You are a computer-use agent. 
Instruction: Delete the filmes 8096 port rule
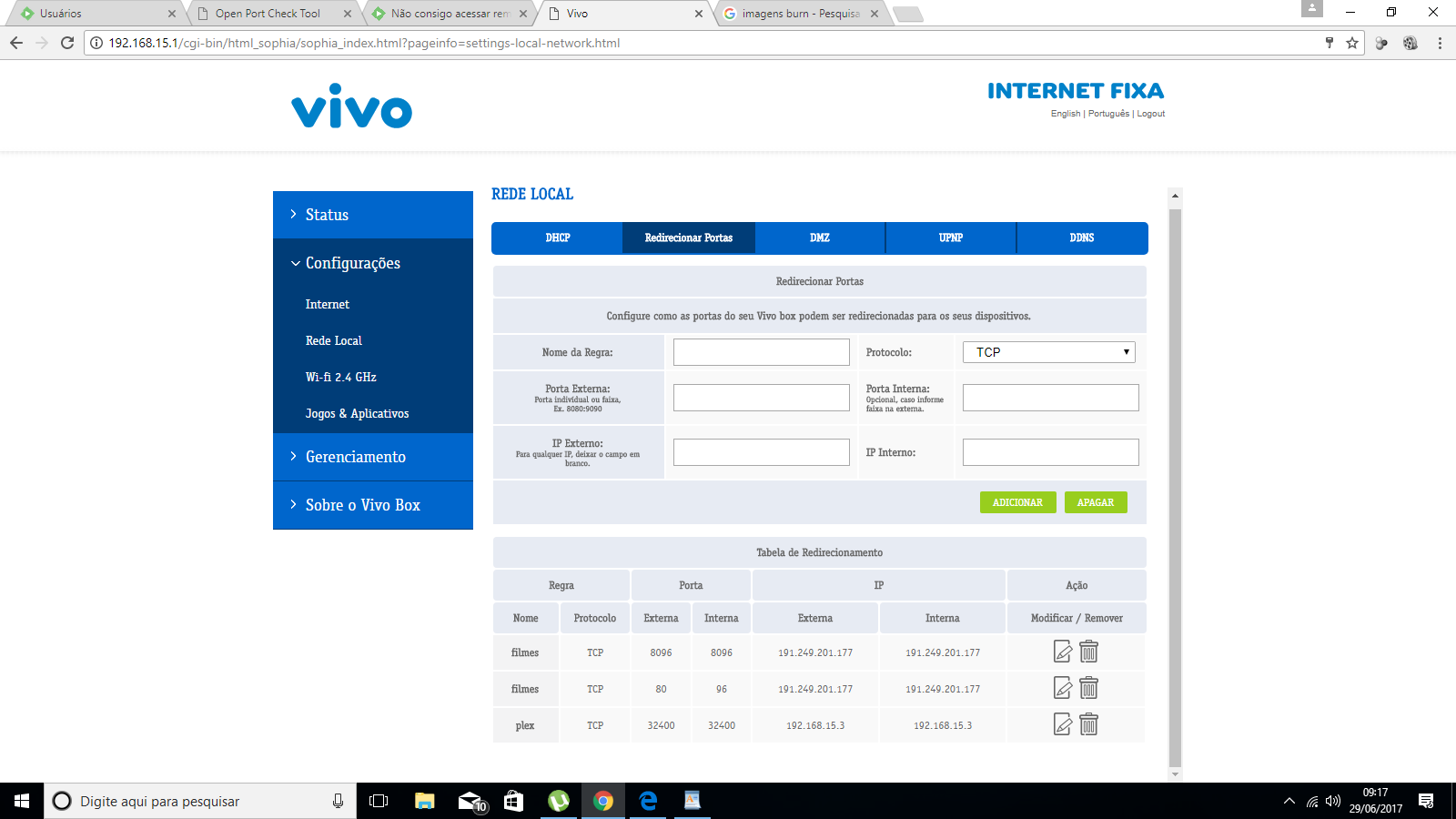click(x=1088, y=652)
